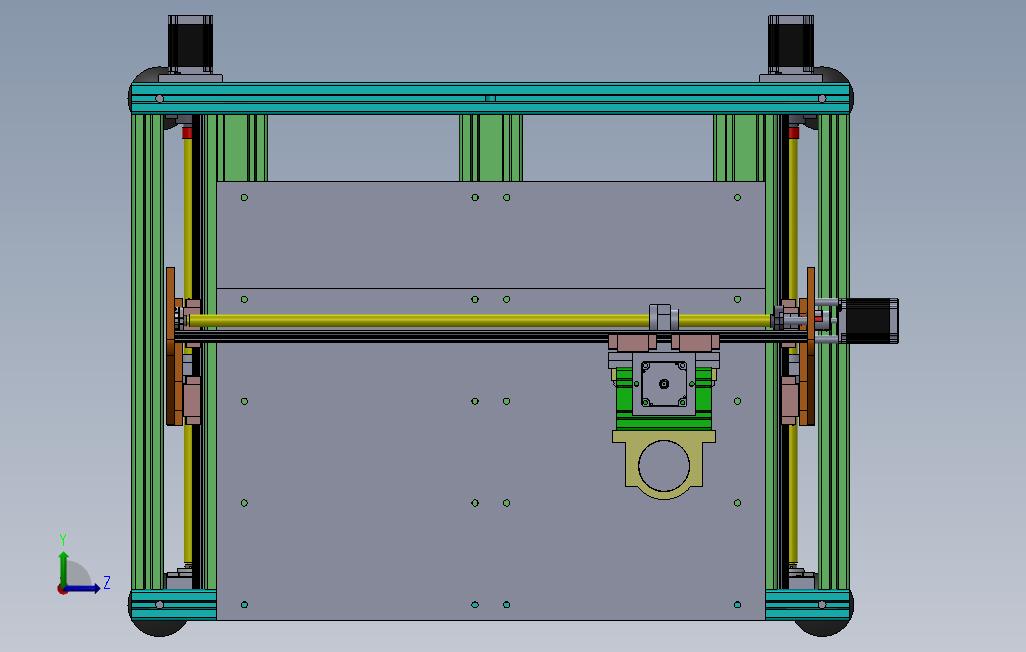This screenshot has height=652, width=1026.
Task: Select the upper gray bed plate panel
Action: [490, 234]
